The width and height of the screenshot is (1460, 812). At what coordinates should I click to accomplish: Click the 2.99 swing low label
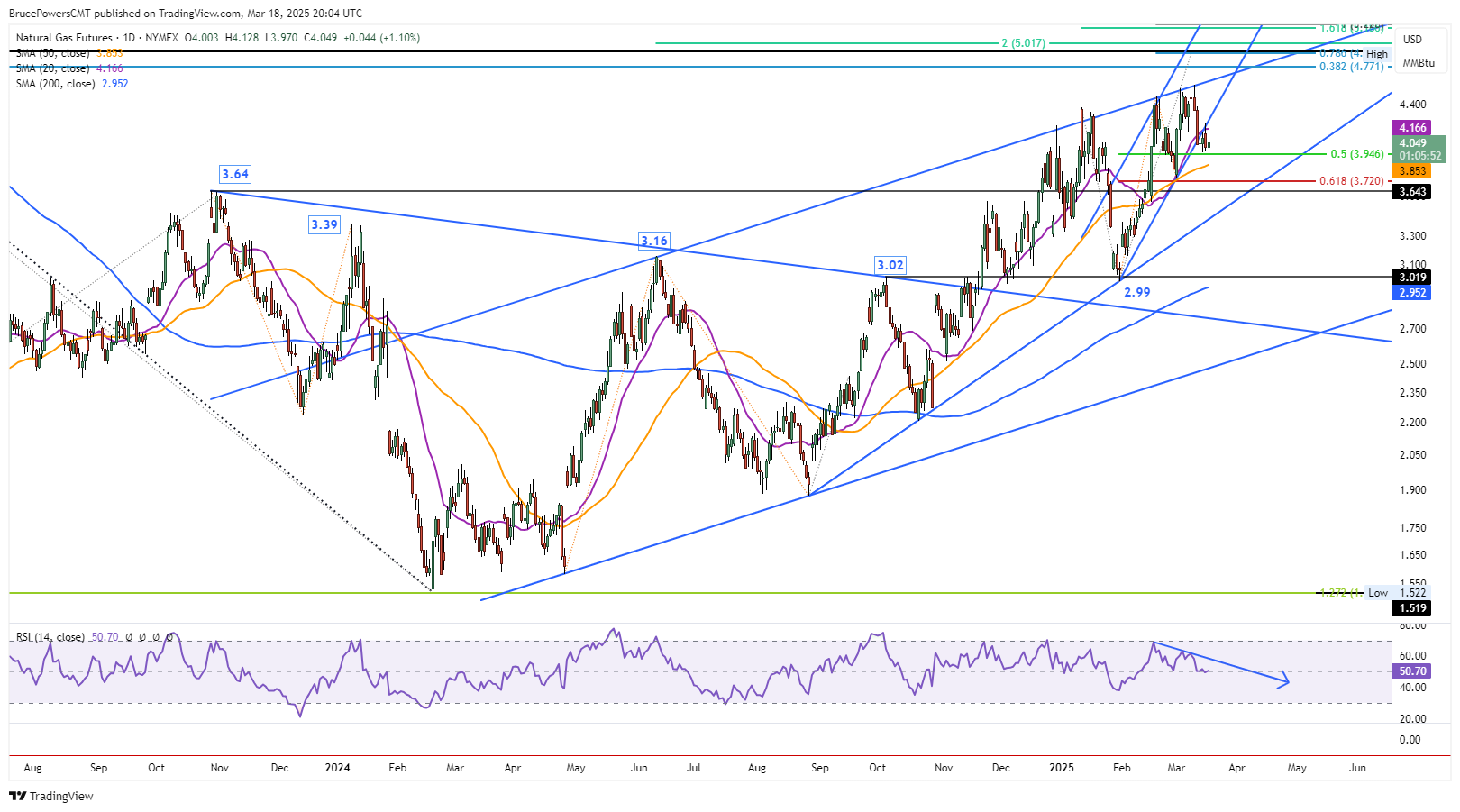(x=1137, y=292)
